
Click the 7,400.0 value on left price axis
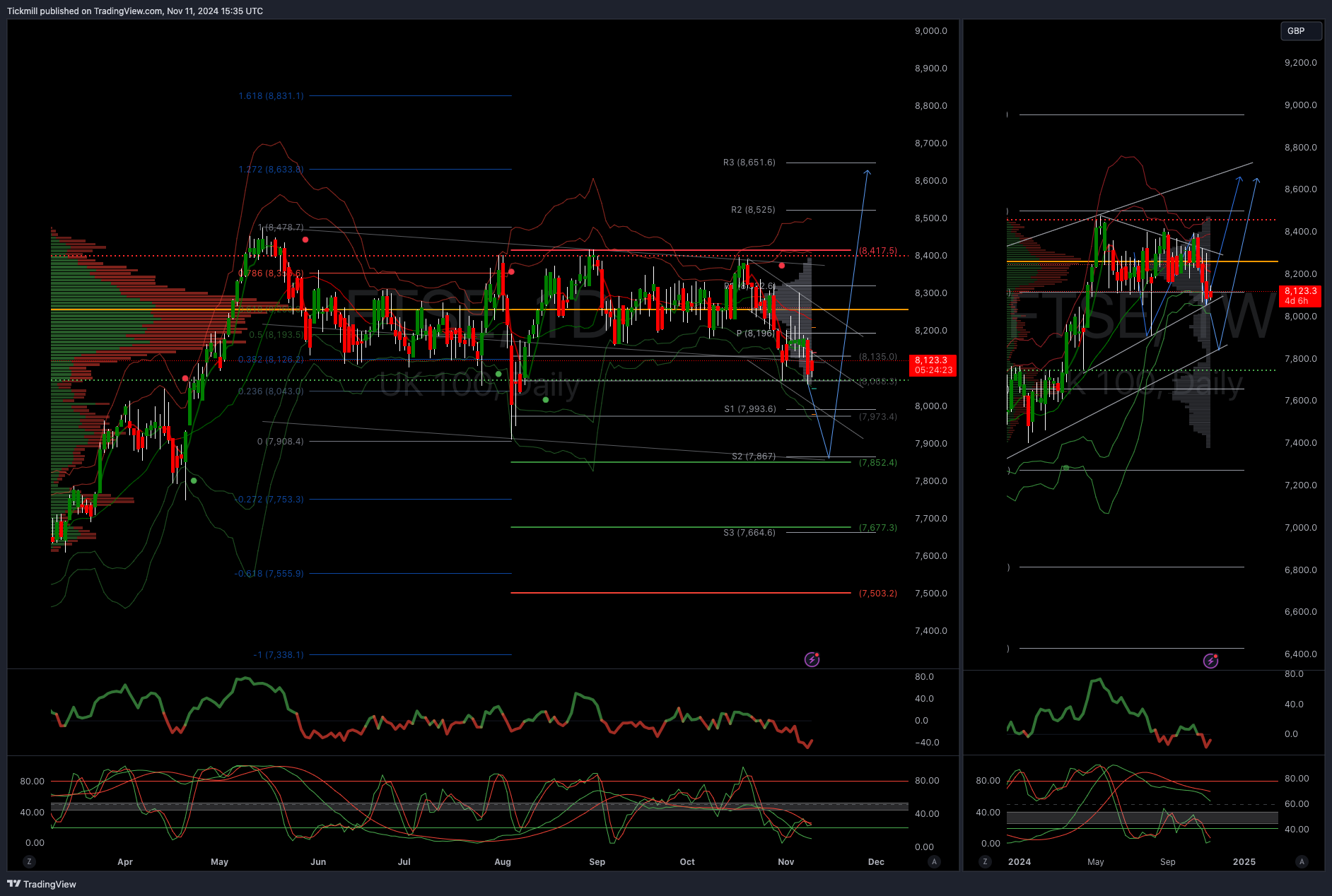tap(931, 631)
